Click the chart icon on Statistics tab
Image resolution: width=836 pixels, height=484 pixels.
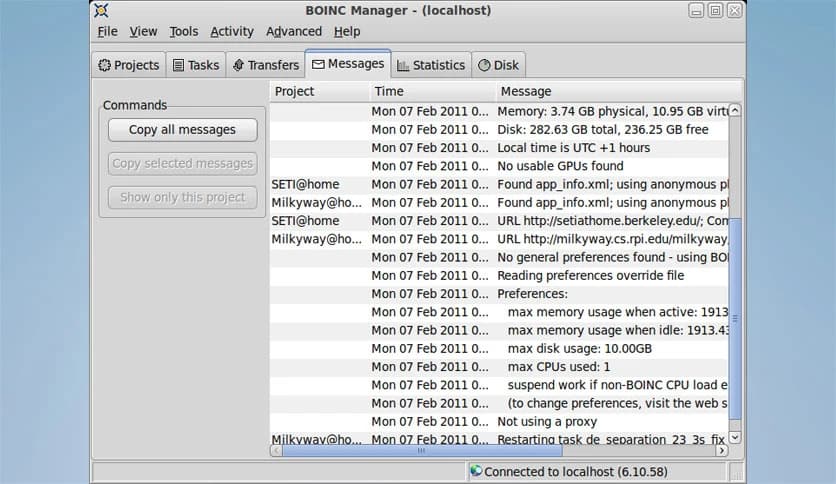(403, 66)
